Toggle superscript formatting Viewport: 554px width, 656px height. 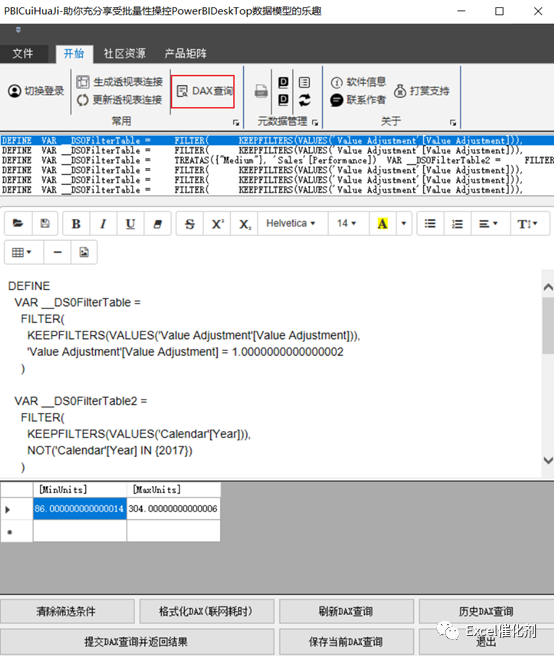[217, 224]
